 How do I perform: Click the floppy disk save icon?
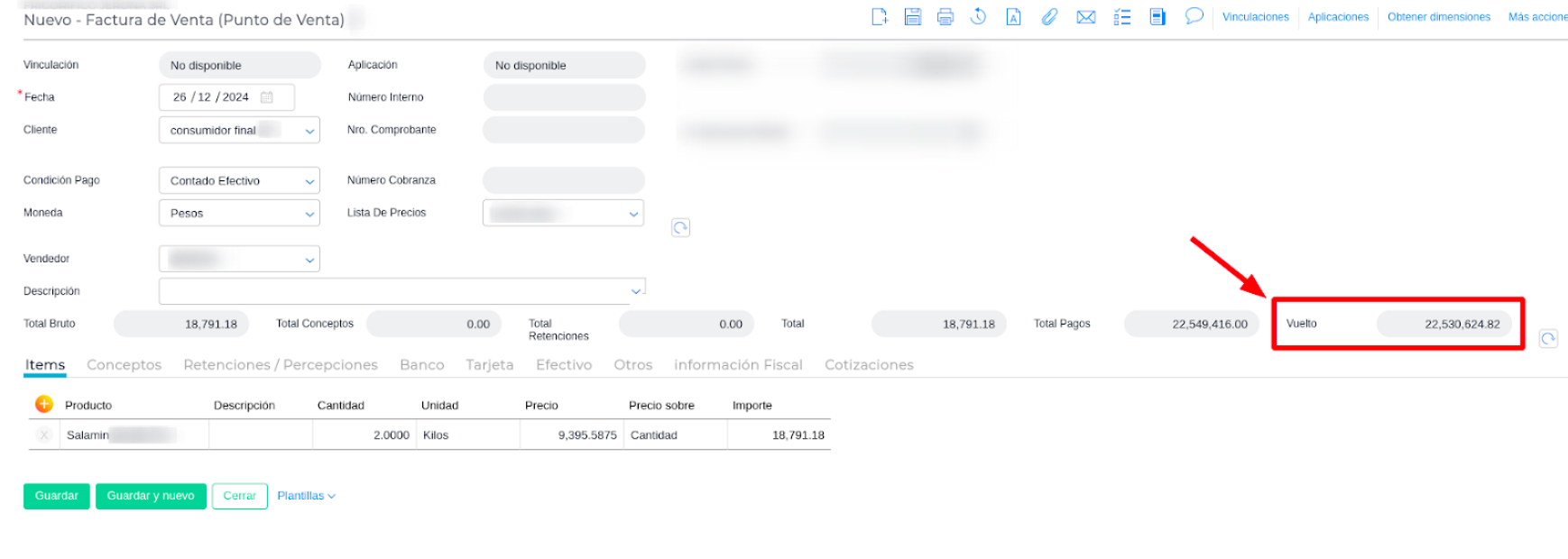click(913, 16)
